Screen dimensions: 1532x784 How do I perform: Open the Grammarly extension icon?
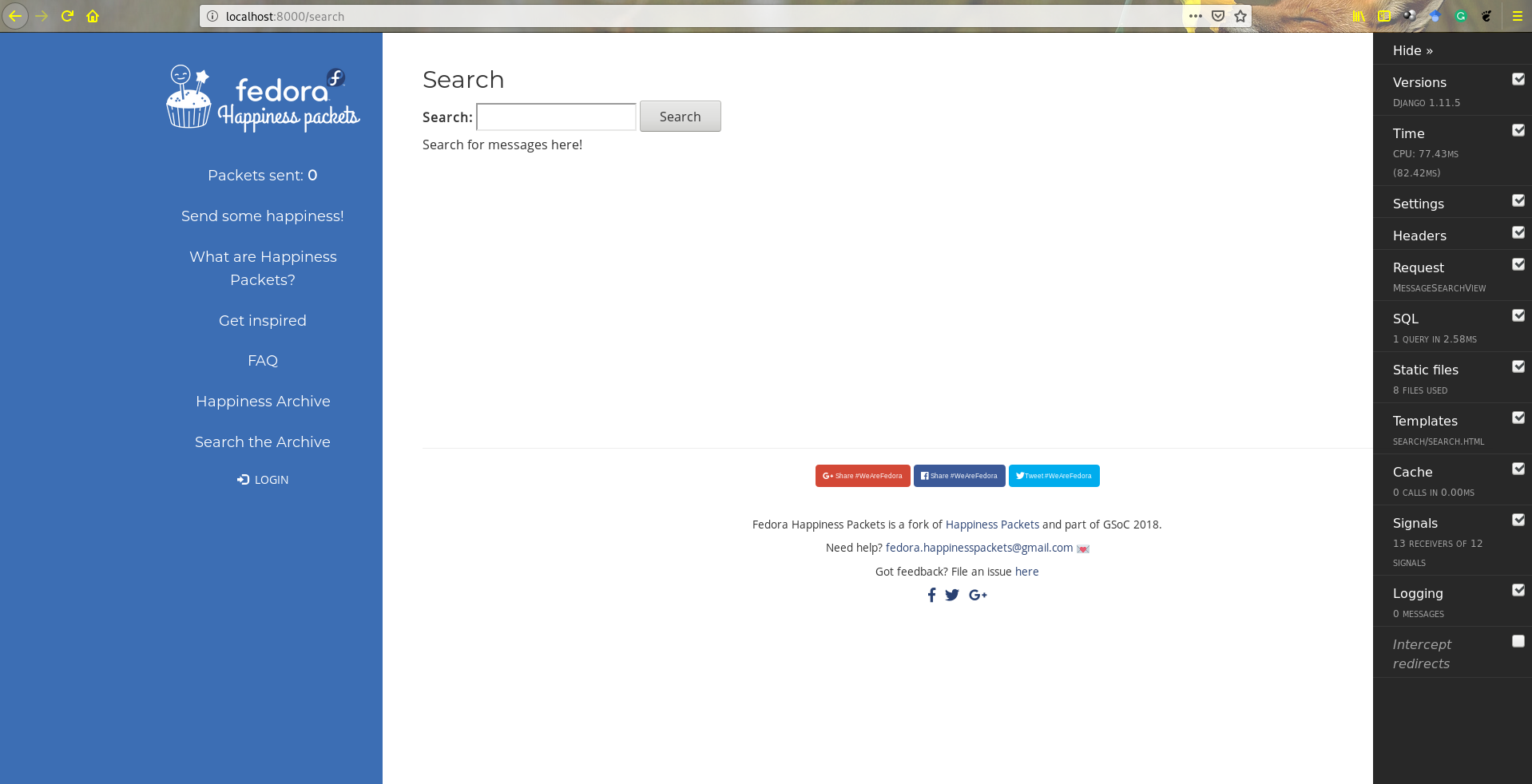pyautogui.click(x=1461, y=16)
